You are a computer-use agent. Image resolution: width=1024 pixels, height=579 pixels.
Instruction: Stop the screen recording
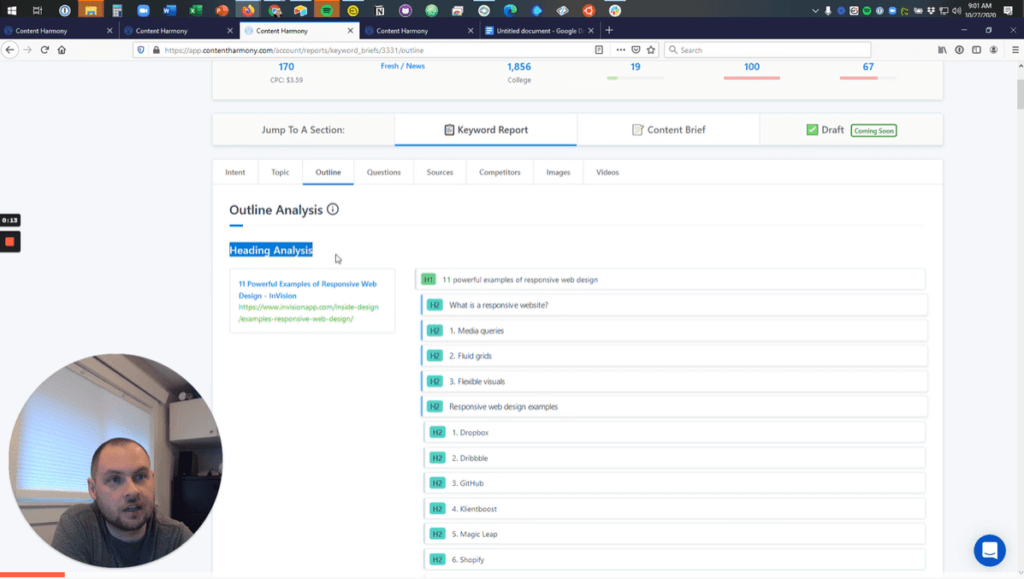[x=10, y=242]
